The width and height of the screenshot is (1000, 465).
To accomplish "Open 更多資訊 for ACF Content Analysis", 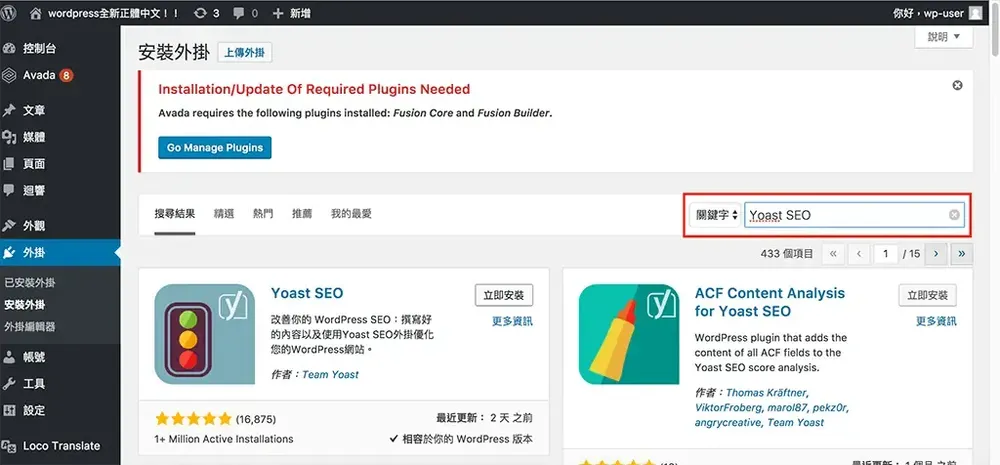I will [936, 321].
